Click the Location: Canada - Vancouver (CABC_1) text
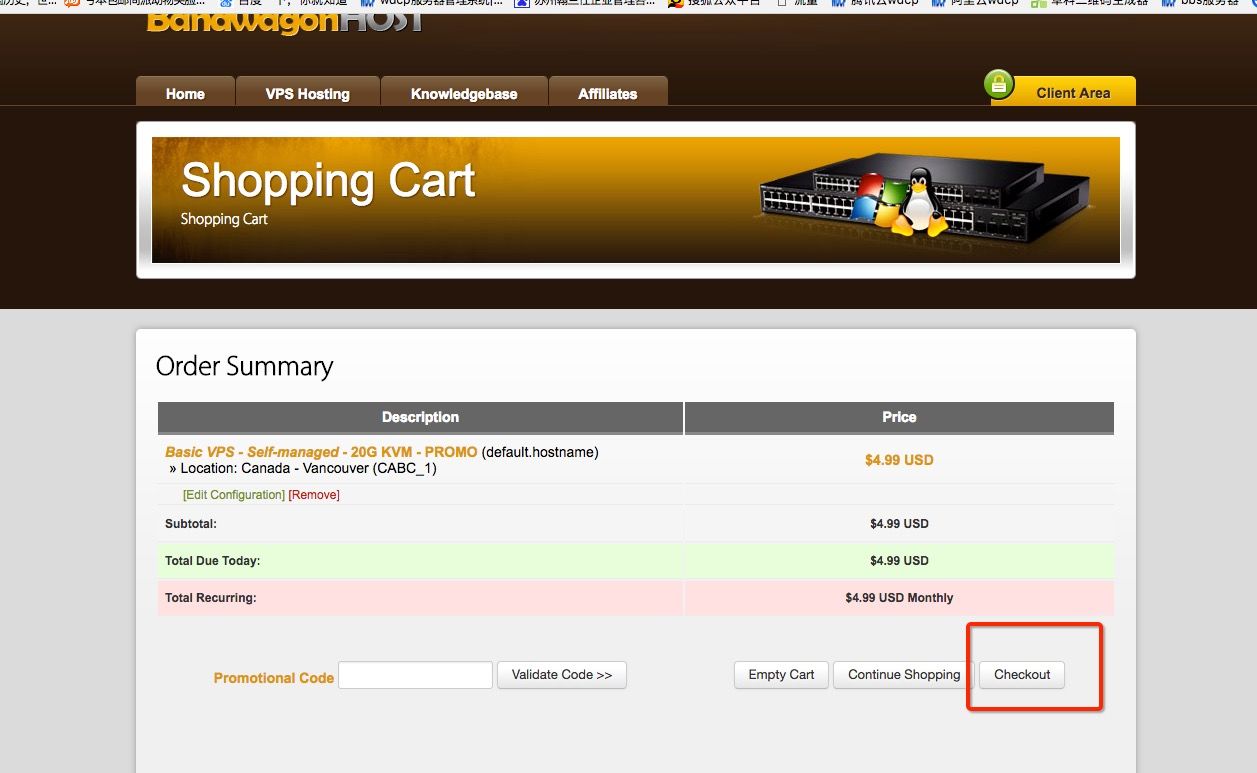1257x773 pixels. tap(308, 468)
